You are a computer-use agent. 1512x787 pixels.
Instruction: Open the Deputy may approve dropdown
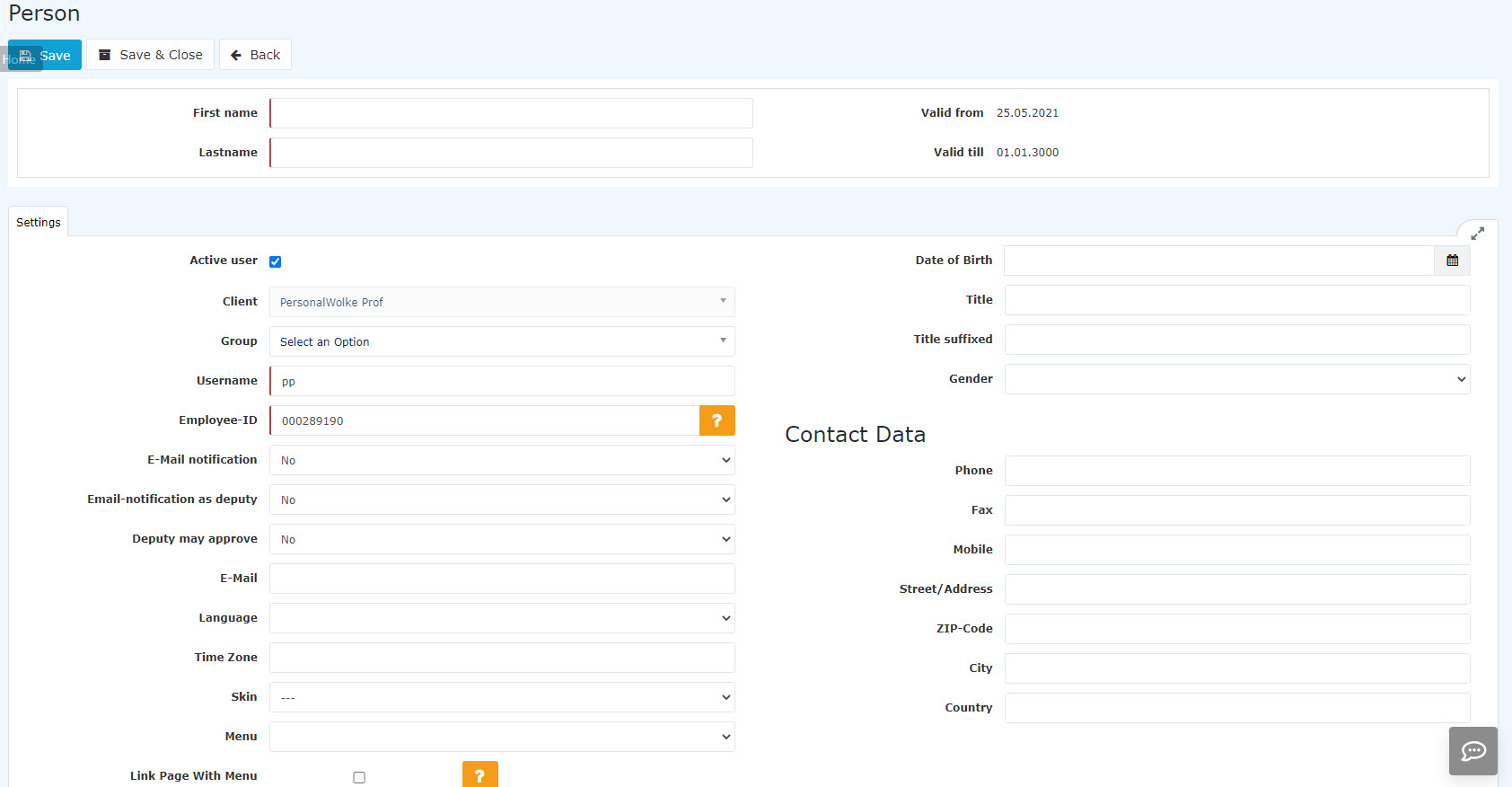[x=502, y=539]
